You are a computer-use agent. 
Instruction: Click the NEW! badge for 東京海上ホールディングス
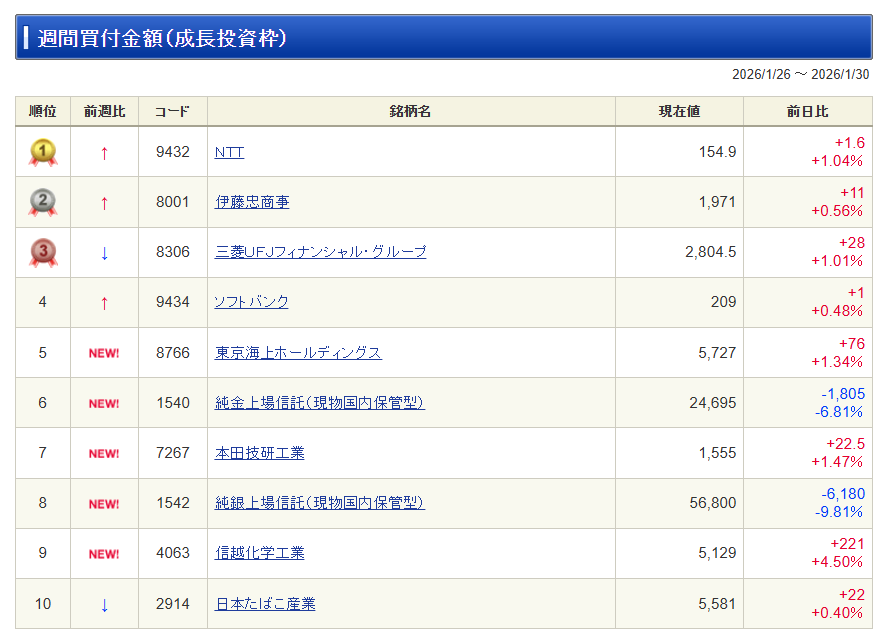tap(104, 353)
